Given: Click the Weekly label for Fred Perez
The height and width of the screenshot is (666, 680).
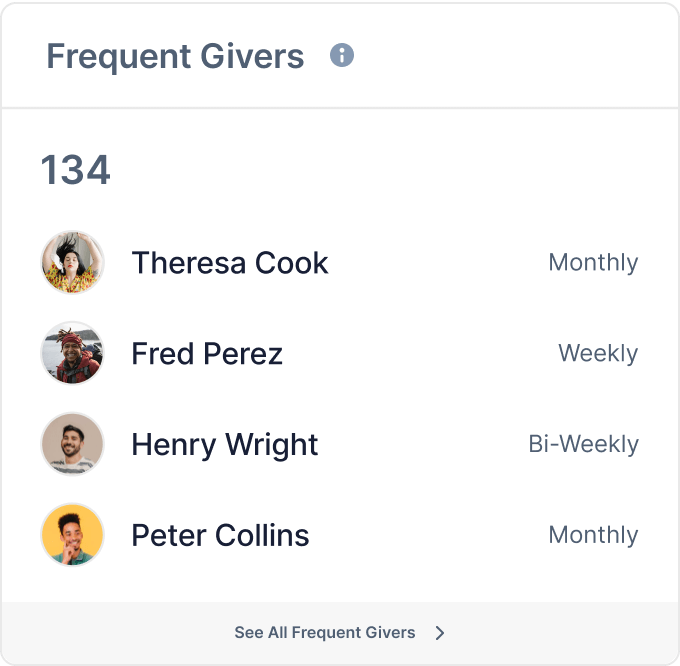Looking at the screenshot, I should (598, 353).
